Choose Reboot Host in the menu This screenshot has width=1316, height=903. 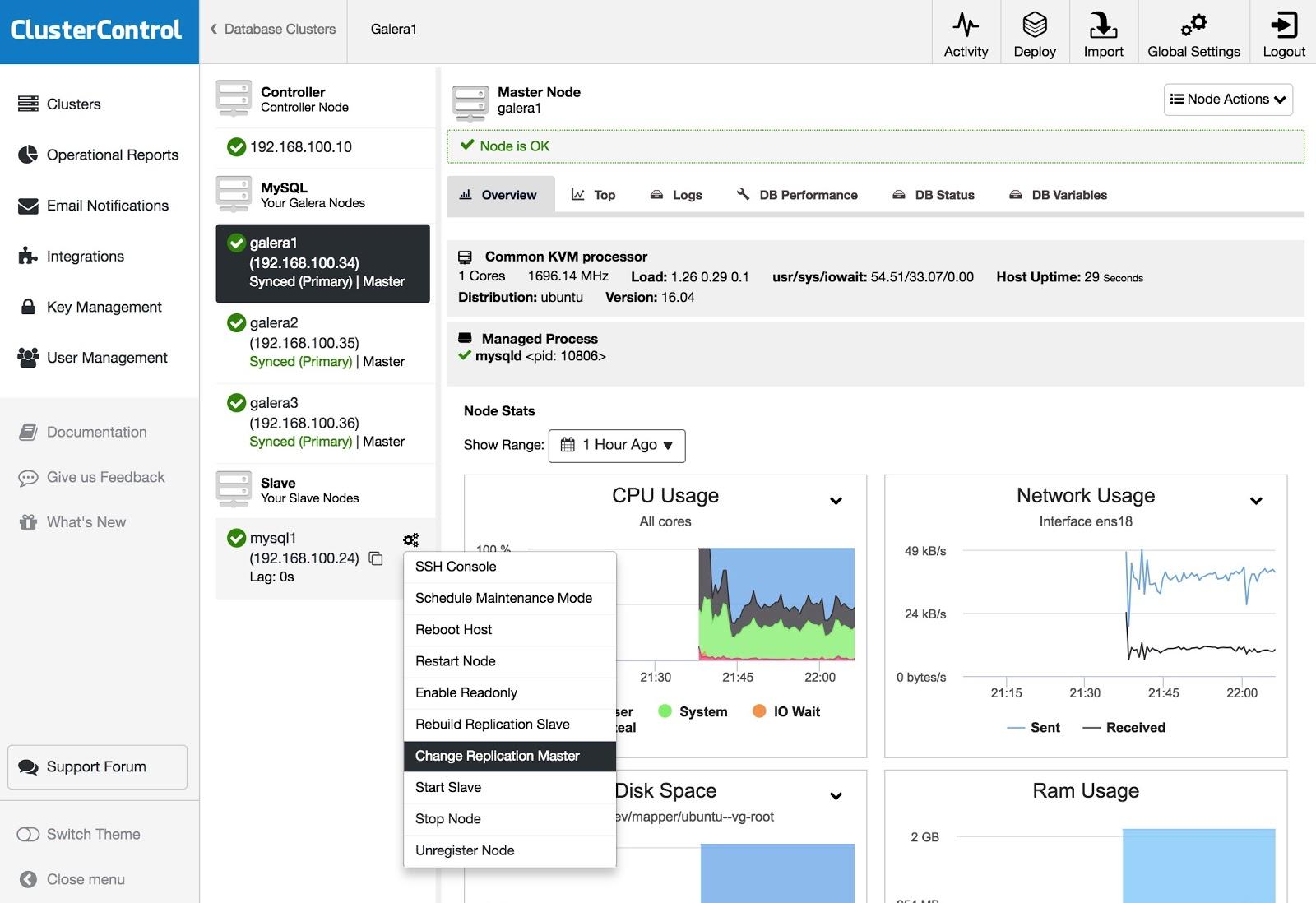510,630
